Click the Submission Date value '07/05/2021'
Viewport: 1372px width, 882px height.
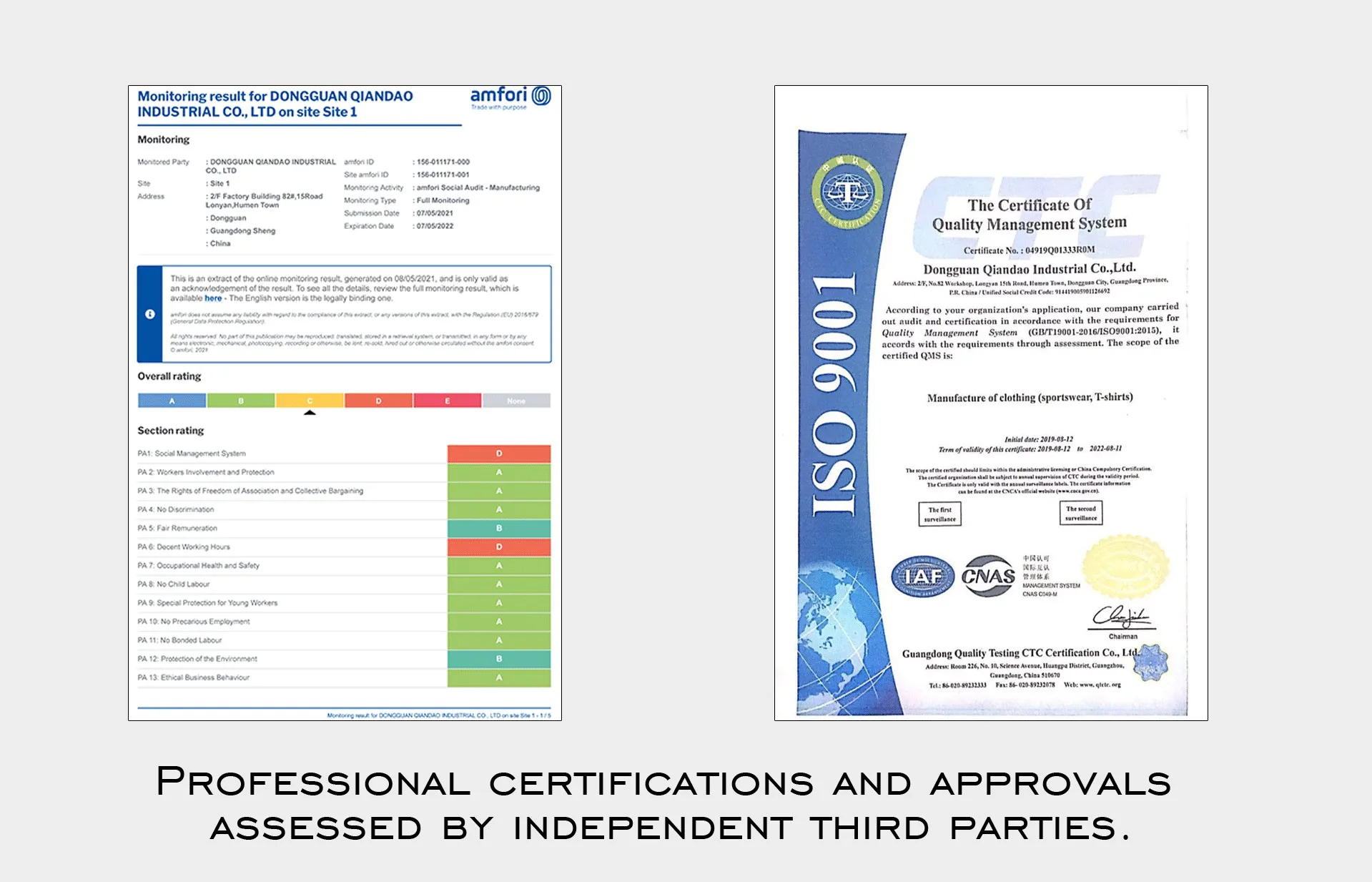point(435,213)
